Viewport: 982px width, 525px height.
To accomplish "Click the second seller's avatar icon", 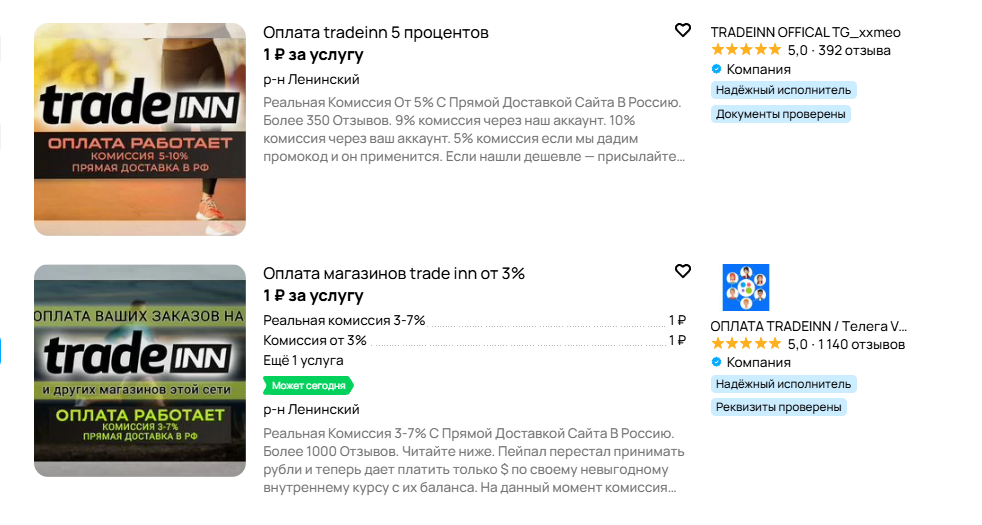I will click(x=746, y=288).
